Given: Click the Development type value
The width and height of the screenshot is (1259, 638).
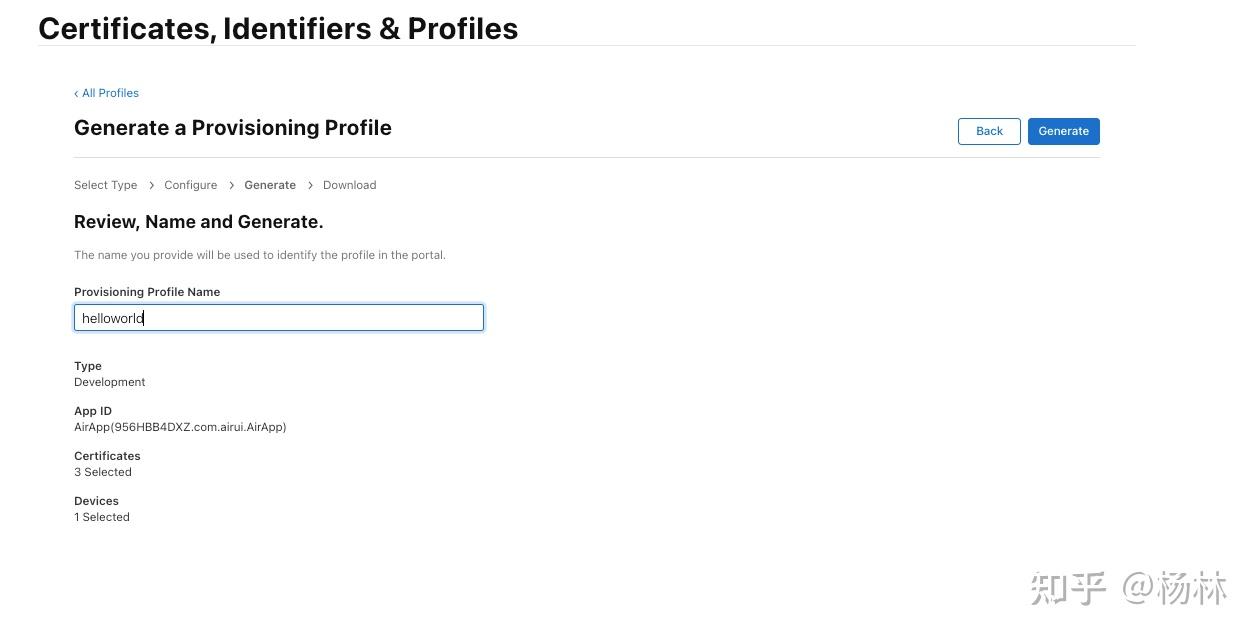Looking at the screenshot, I should point(110,382).
